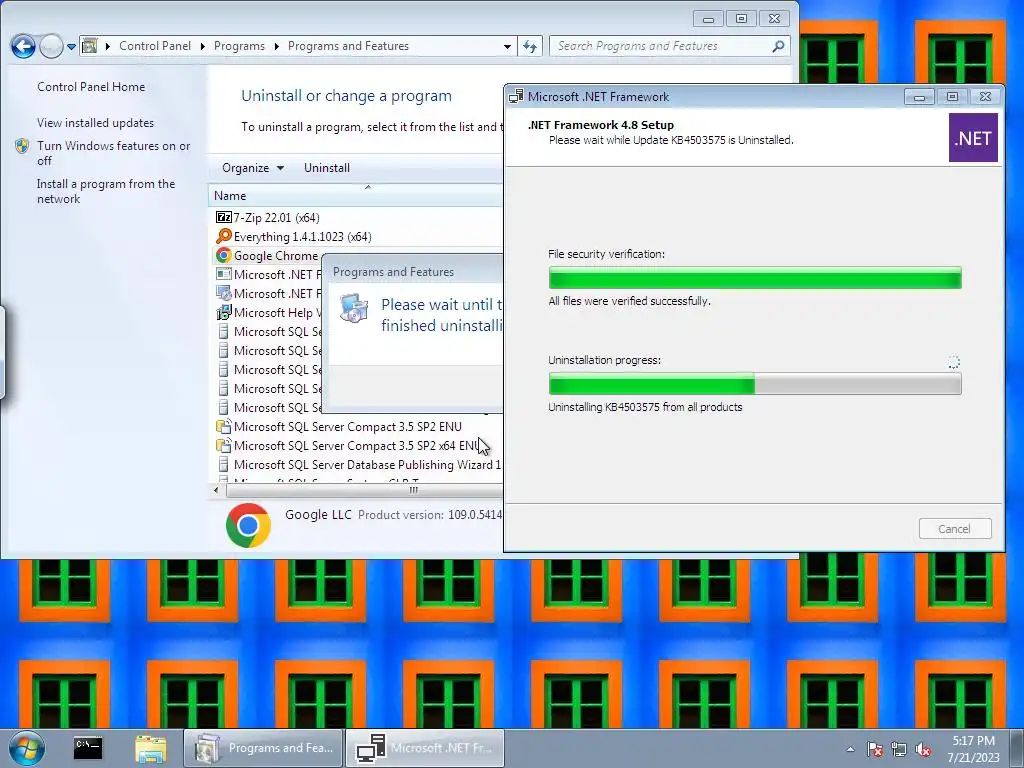Click the Back arrow in Control Panel
The height and width of the screenshot is (768, 1024).
point(23,46)
